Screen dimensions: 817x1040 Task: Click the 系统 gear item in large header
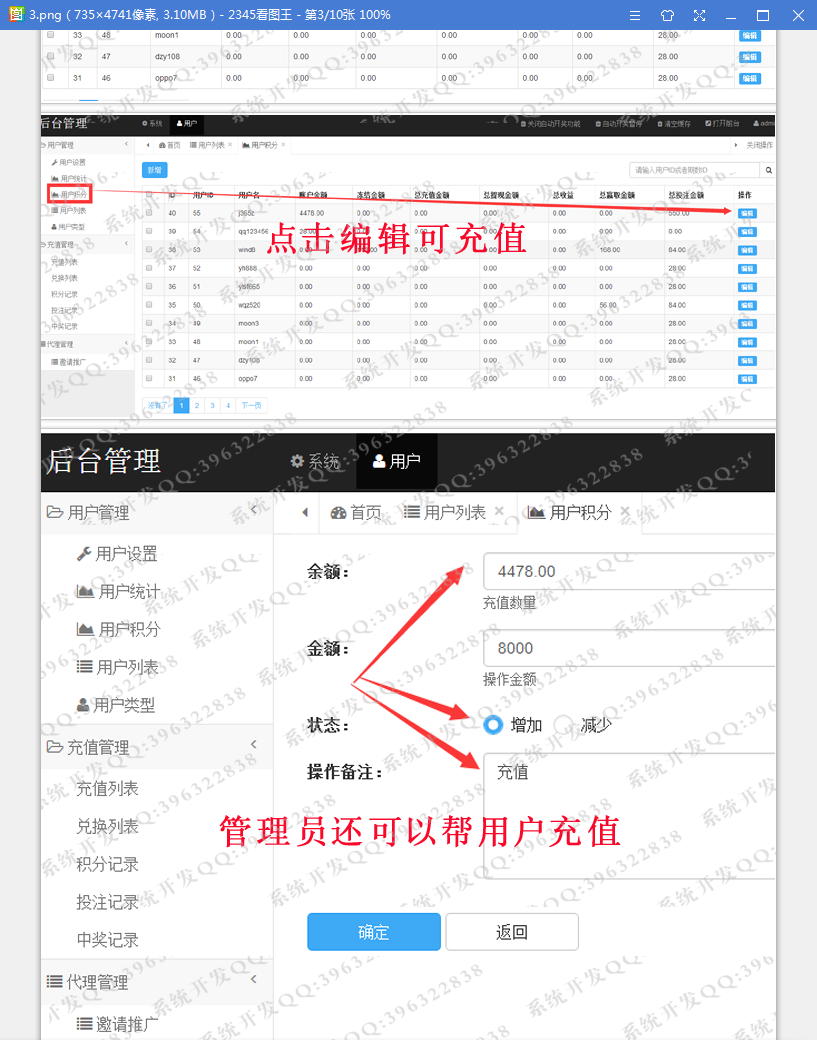[315, 461]
